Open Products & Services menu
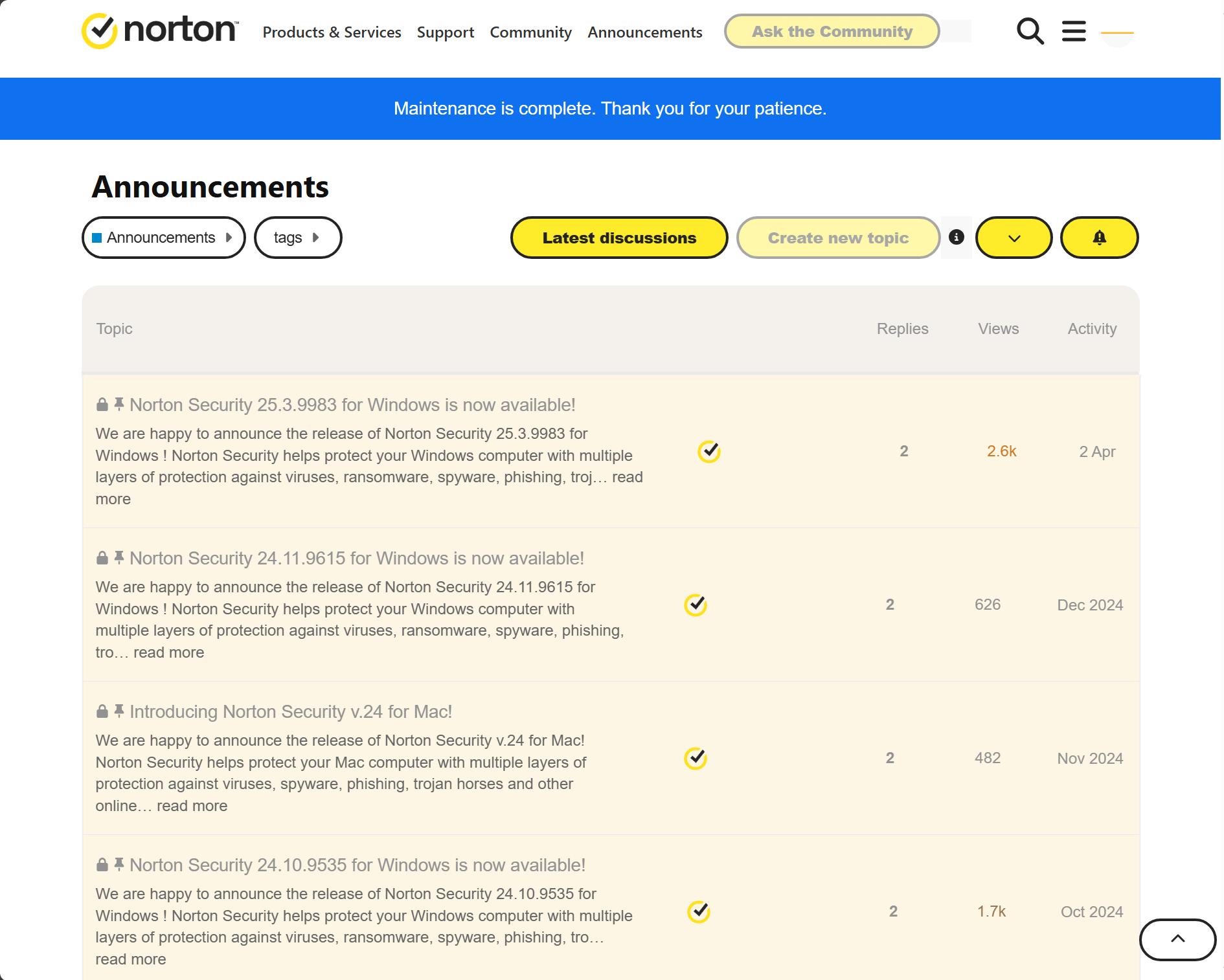Image resolution: width=1224 pixels, height=980 pixels. coord(332,32)
